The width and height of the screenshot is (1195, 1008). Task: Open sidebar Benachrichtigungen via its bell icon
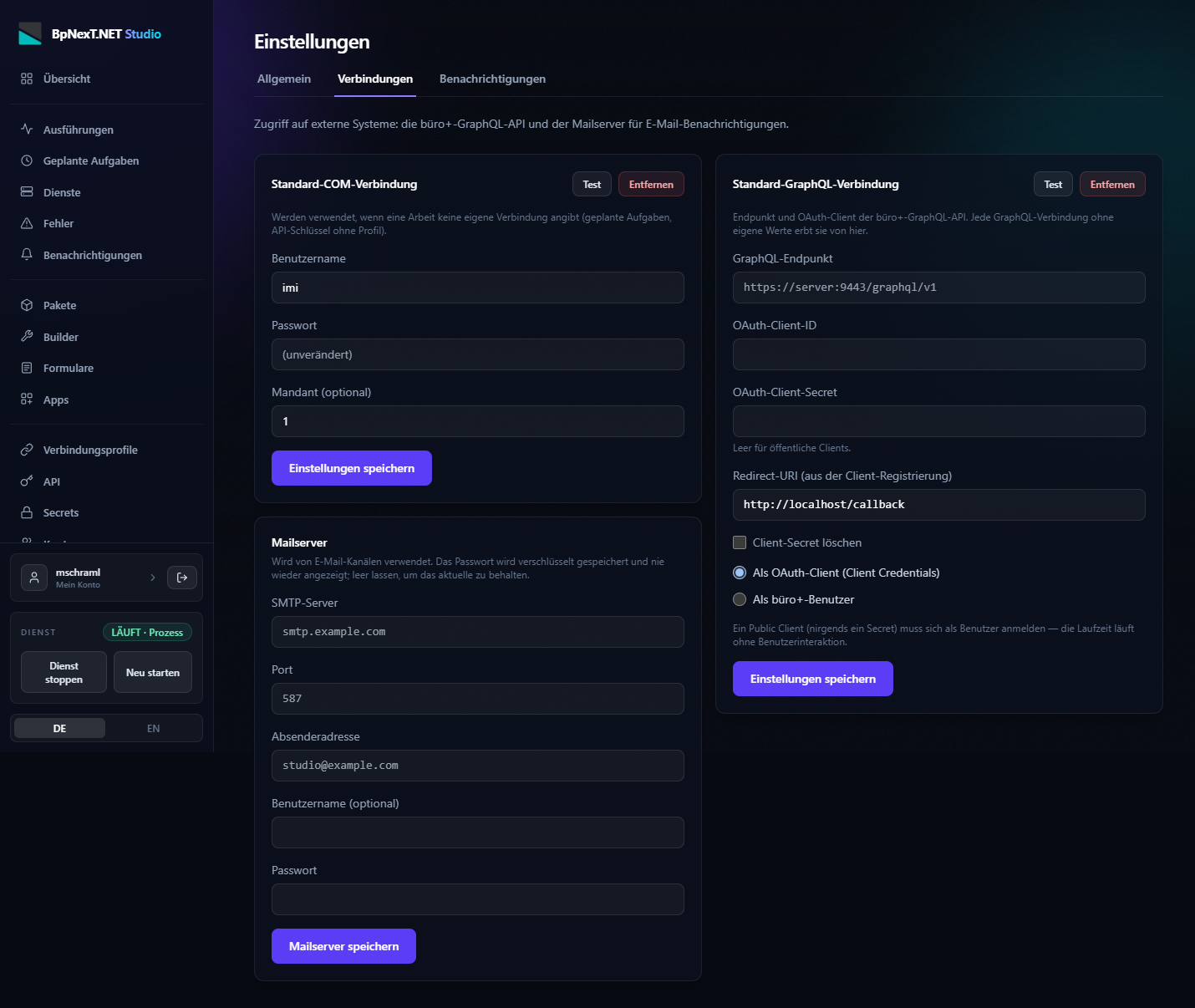(27, 255)
